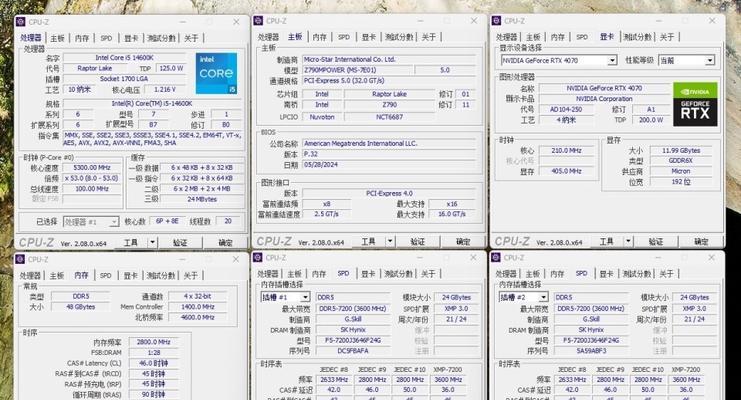Click 验证 button in the mainboard window
This screenshot has width=741, height=400.
coord(418,242)
